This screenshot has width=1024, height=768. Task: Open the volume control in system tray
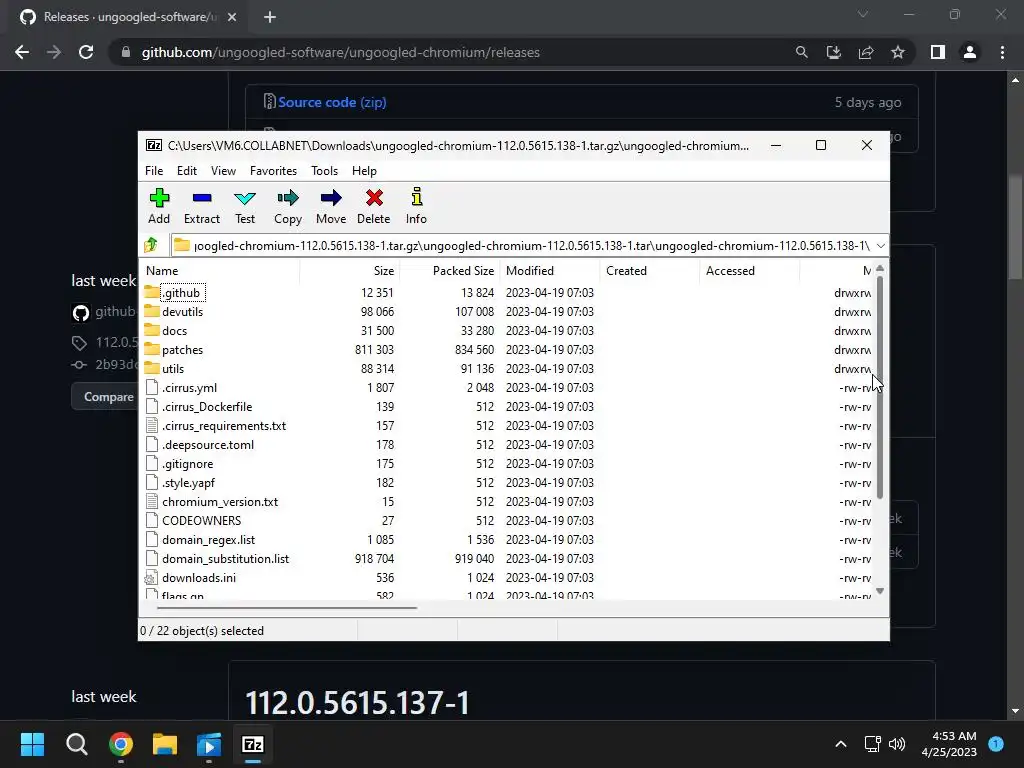coord(897,744)
